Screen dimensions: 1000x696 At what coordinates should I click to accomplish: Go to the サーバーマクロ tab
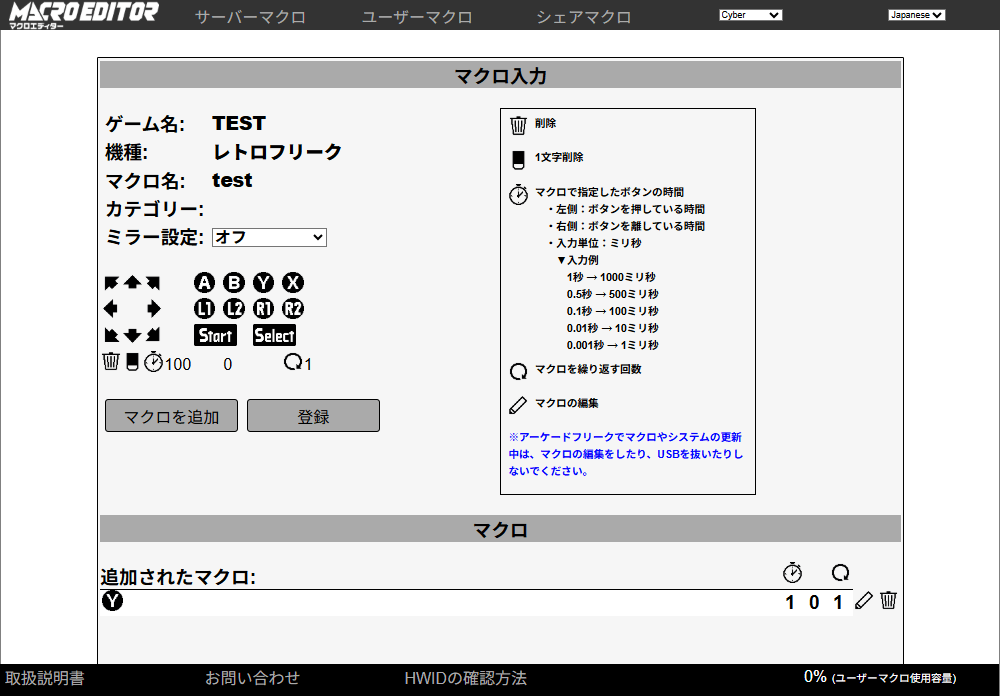pos(250,17)
